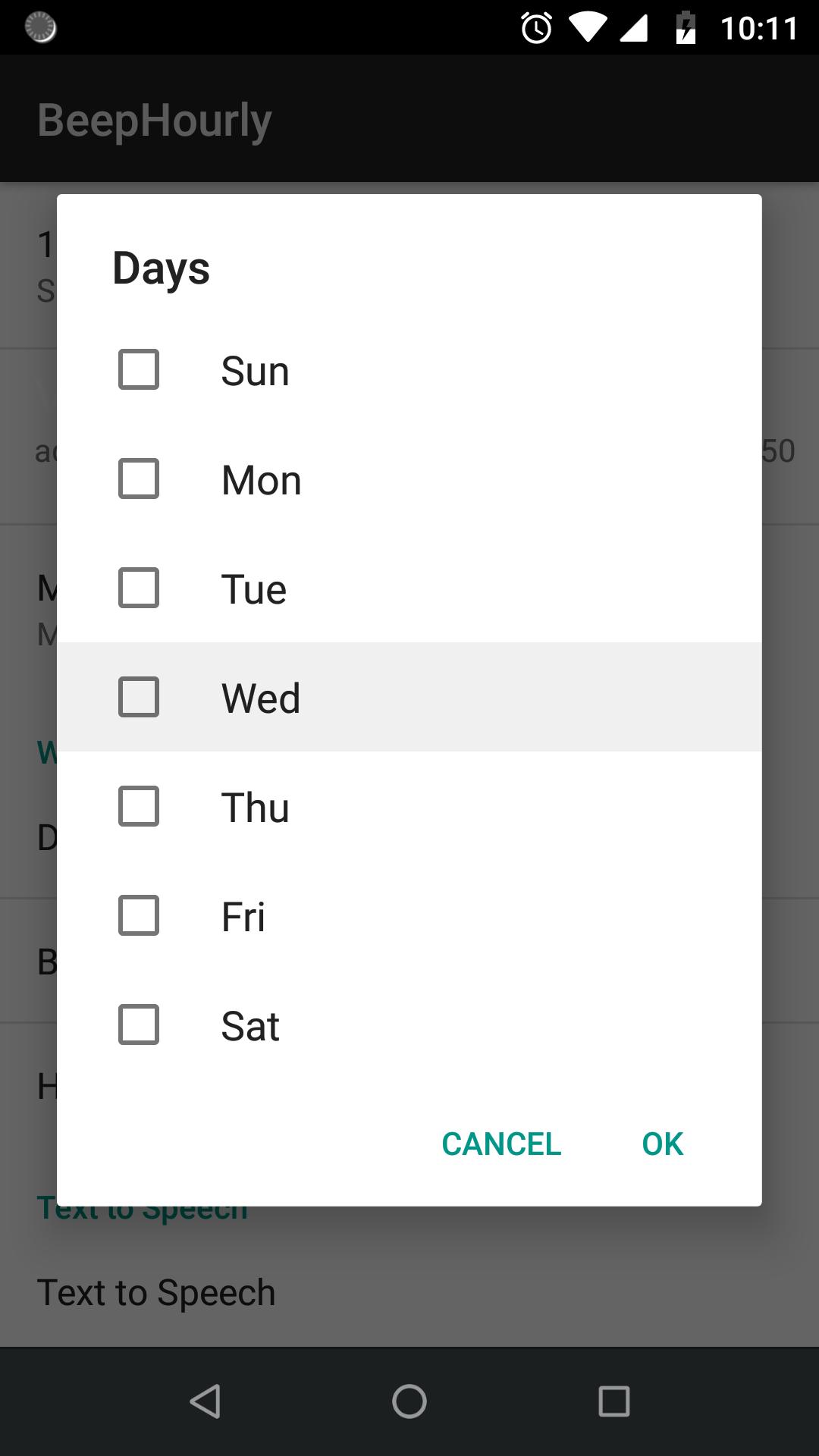The image size is (819, 1456).
Task: Tap the Android back navigation icon
Action: click(205, 1401)
